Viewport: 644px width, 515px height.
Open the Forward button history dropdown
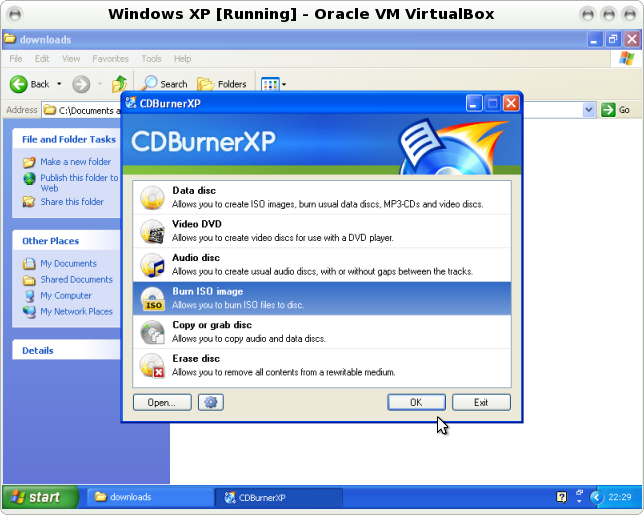click(100, 84)
